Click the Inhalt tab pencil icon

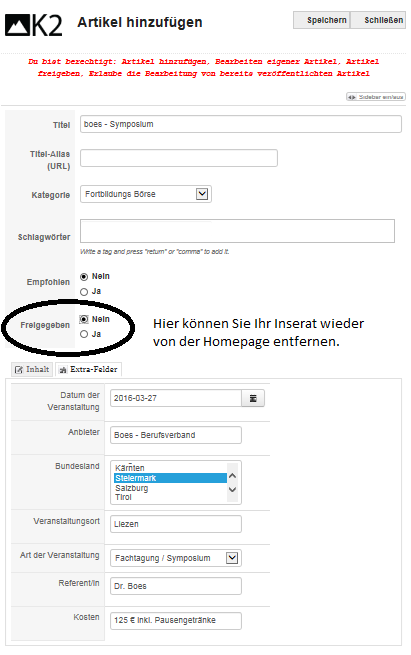pyautogui.click(x=19, y=370)
